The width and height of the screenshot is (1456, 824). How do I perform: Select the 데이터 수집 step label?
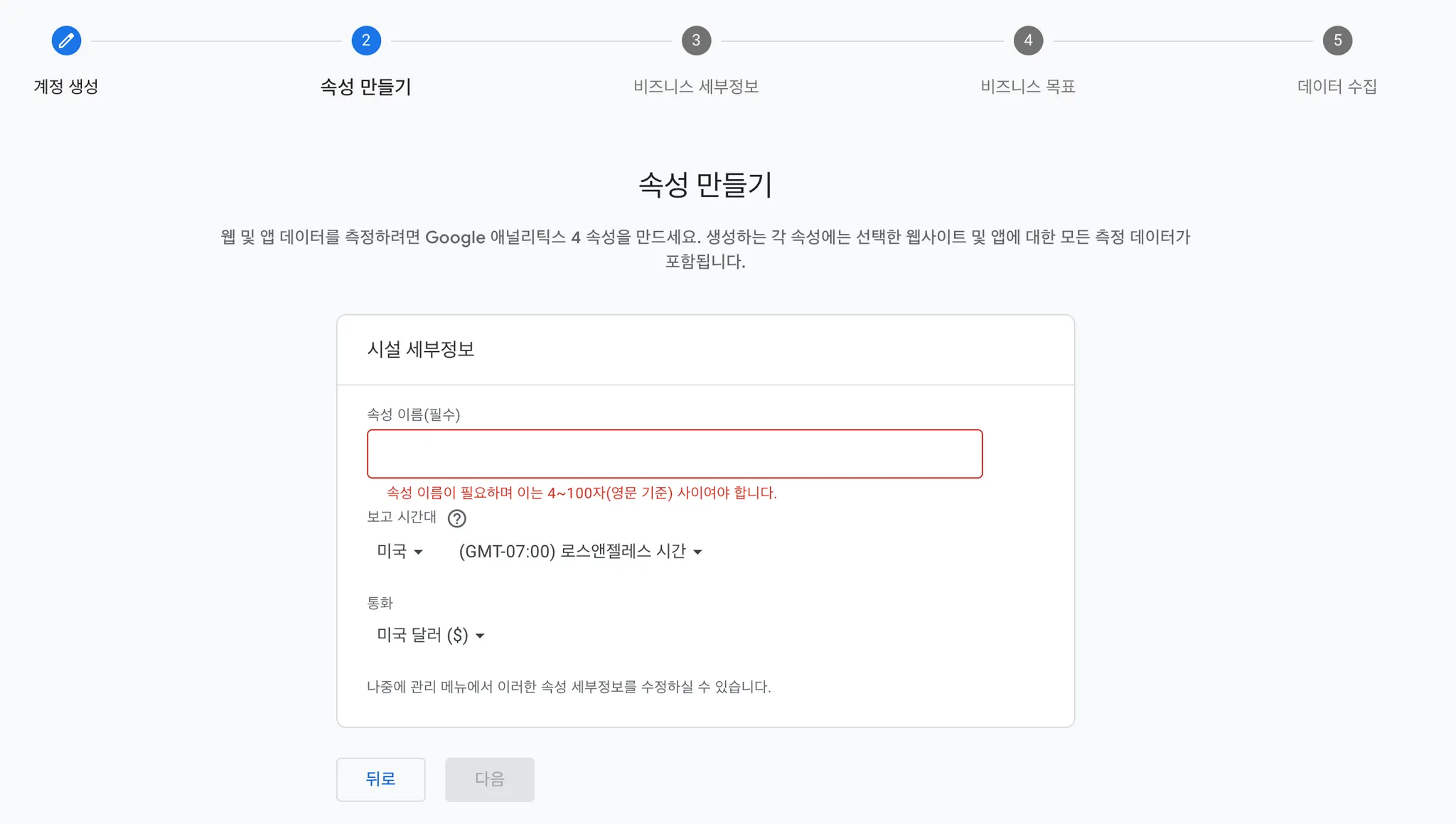[x=1337, y=87]
